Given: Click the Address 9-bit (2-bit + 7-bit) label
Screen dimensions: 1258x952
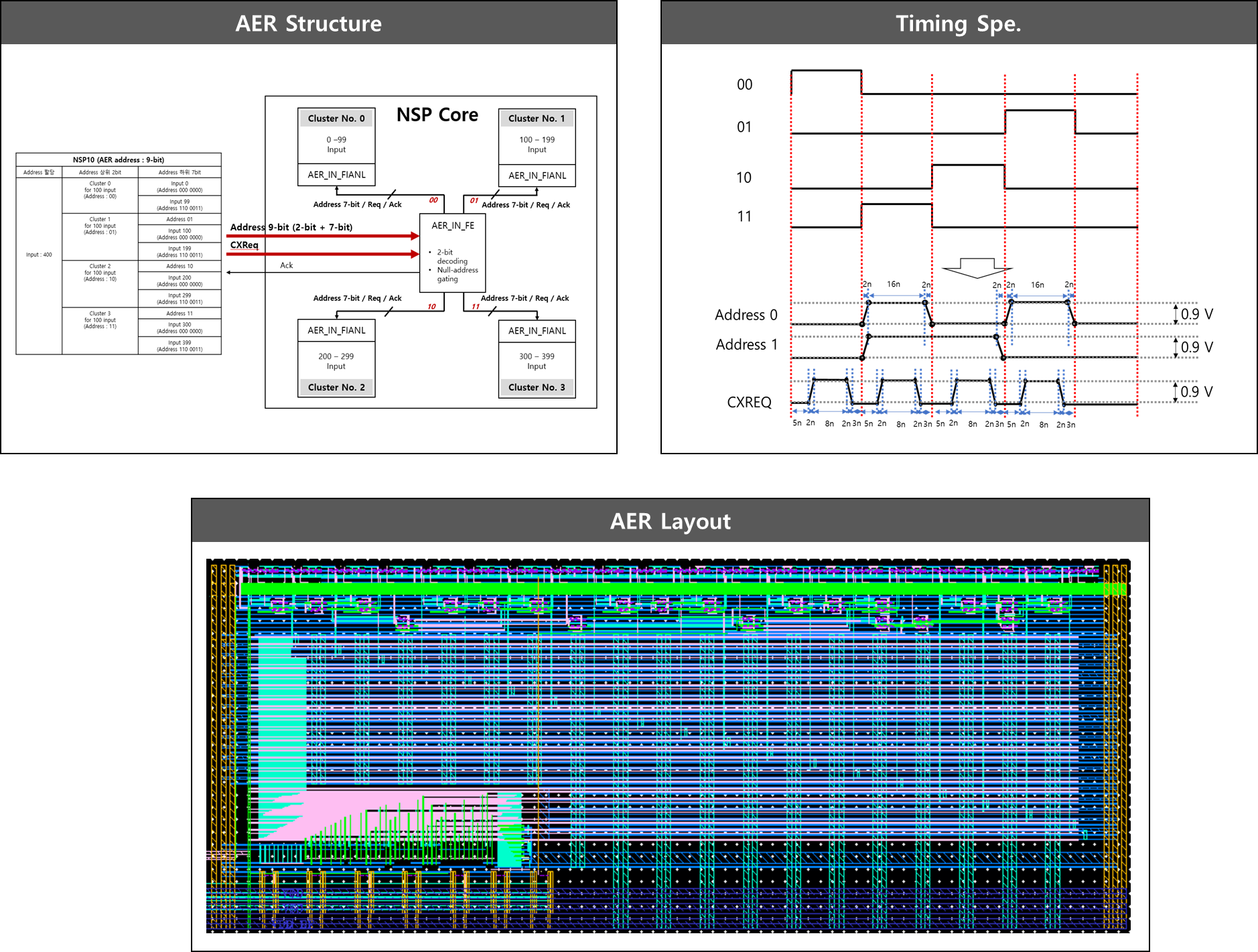Looking at the screenshot, I should point(291,227).
